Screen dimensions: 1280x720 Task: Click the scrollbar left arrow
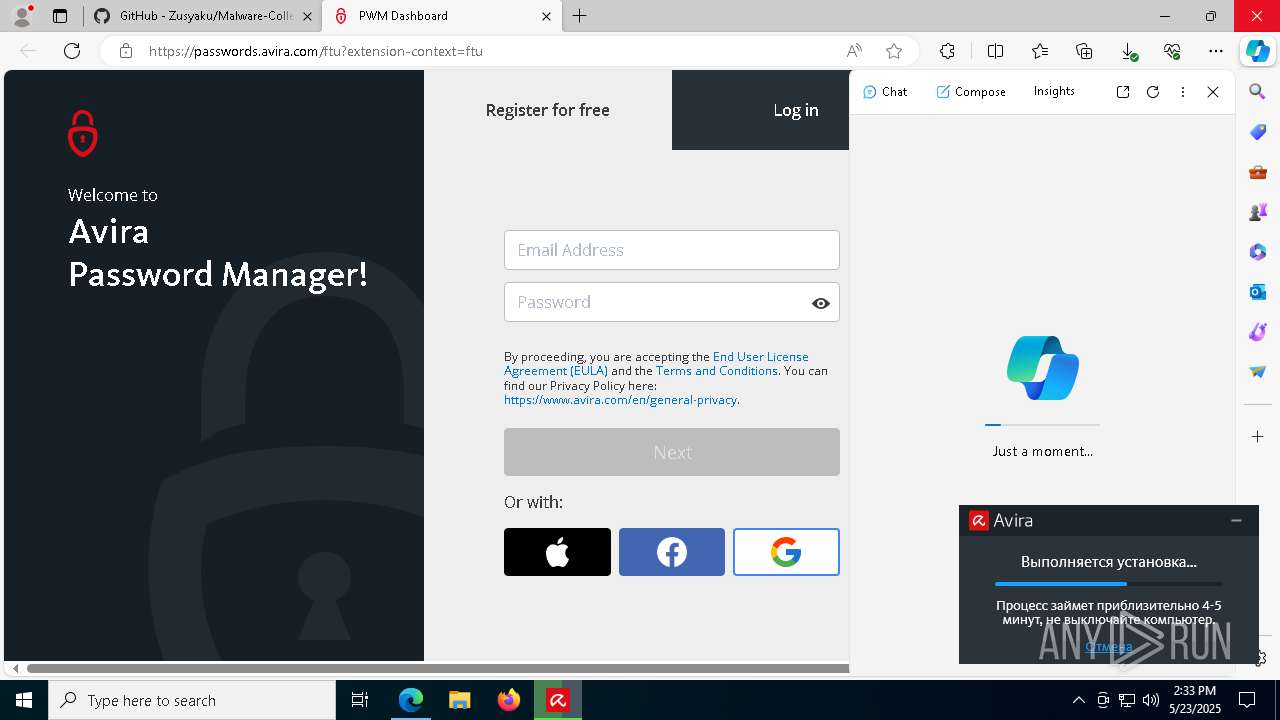click(x=14, y=668)
